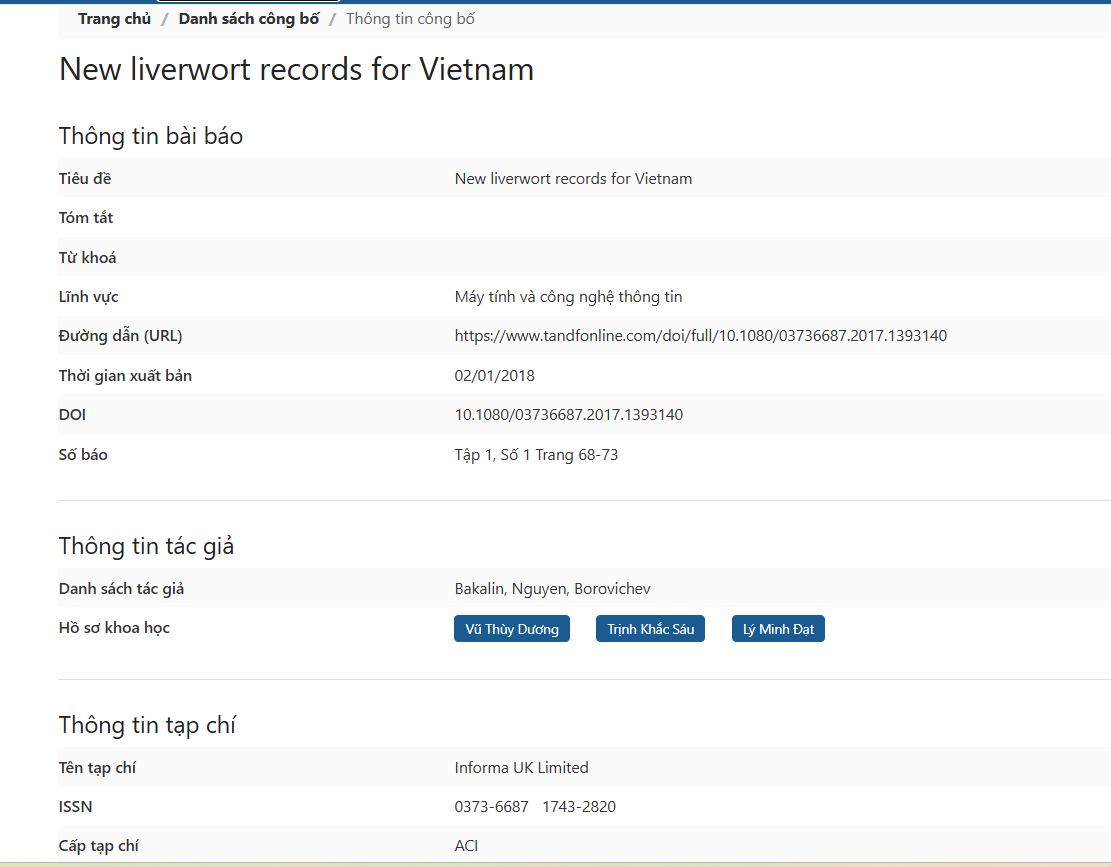Click the Tiêu đề value text
This screenshot has width=1111, height=867.
click(573, 179)
